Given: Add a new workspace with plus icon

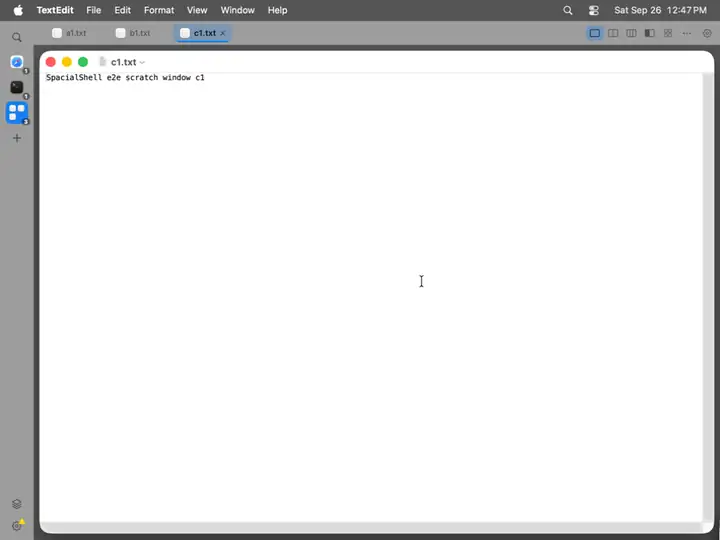Looking at the screenshot, I should [x=17, y=138].
